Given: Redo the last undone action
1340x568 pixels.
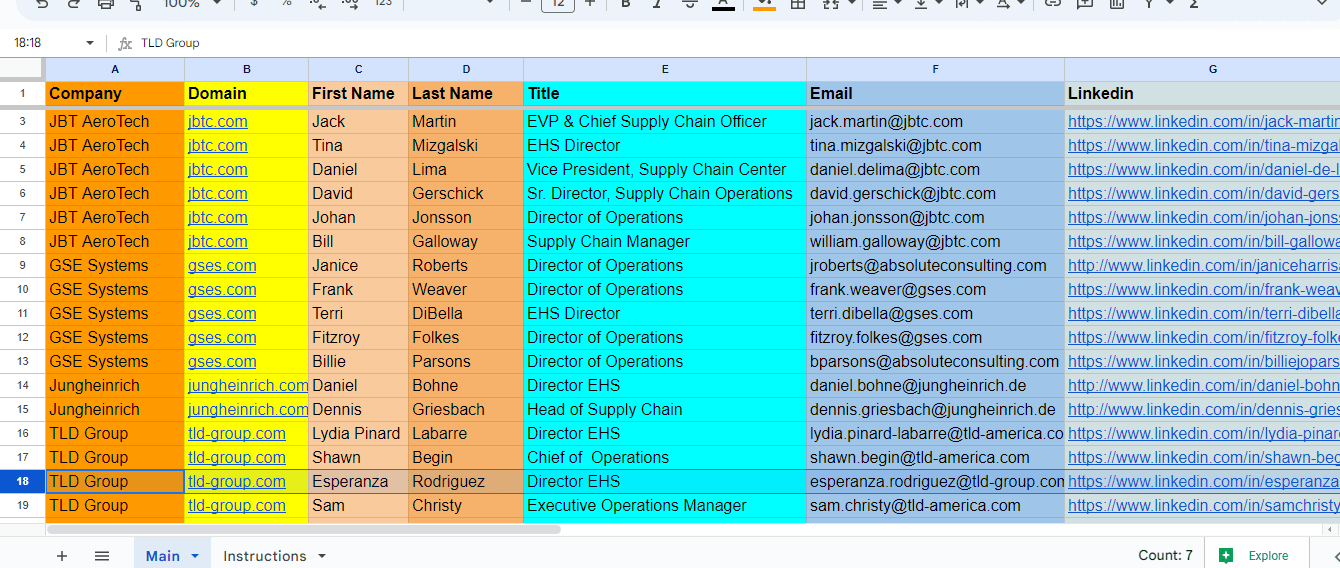Looking at the screenshot, I should tap(73, 4).
